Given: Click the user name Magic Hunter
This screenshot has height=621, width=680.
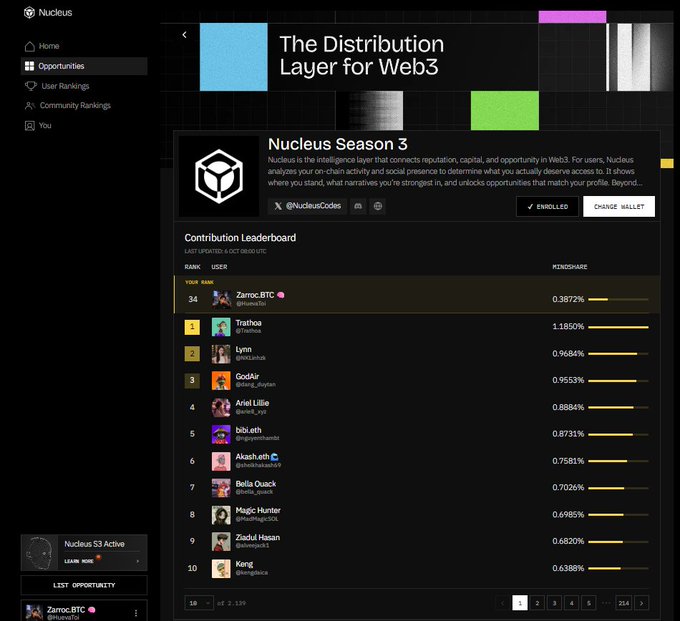Looking at the screenshot, I should coord(258,510).
